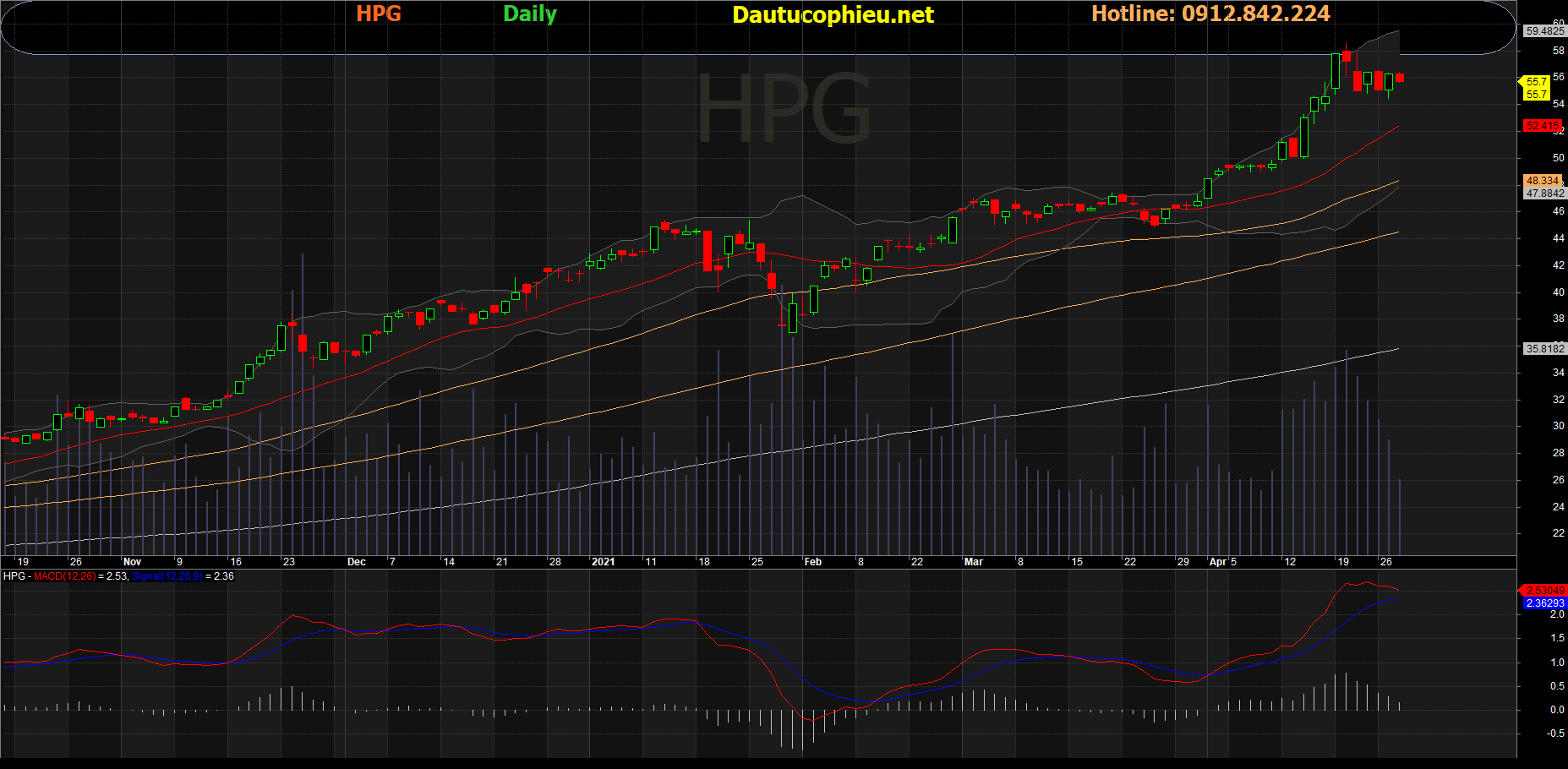Select the 59.4825 upper band price label
The width and height of the screenshot is (1568, 769).
[x=1544, y=31]
